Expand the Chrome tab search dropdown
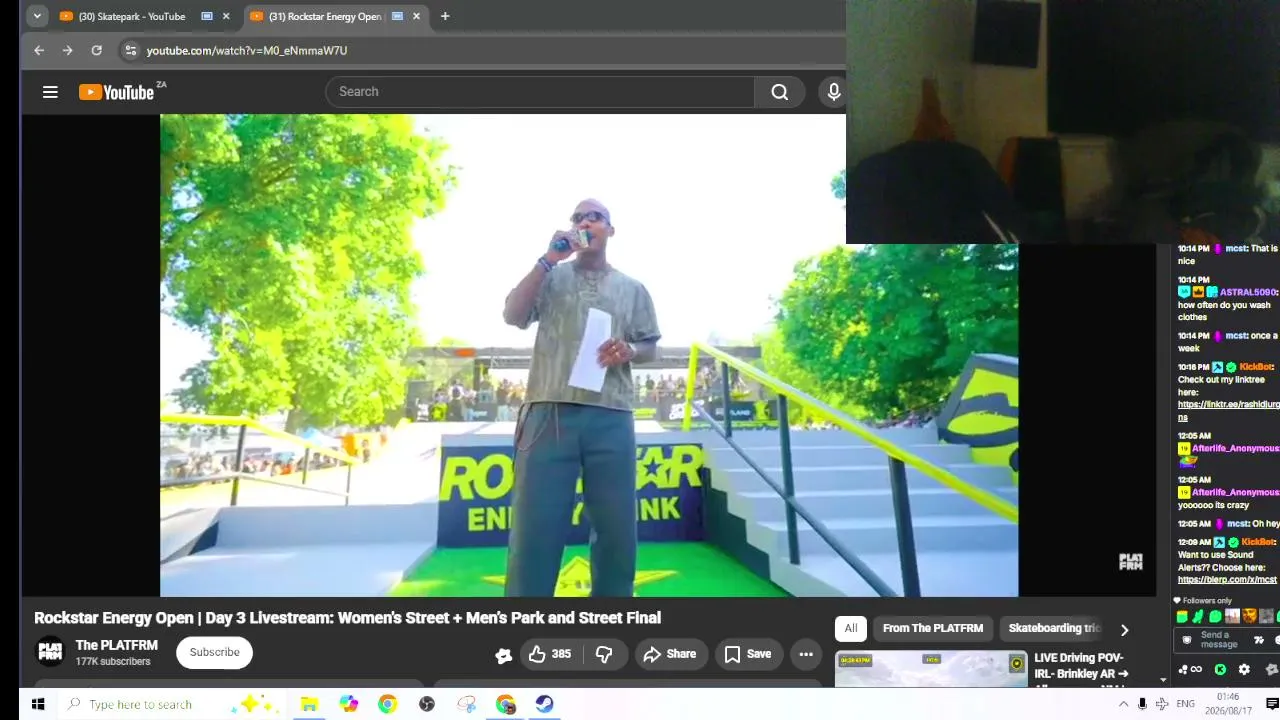Screen dimensions: 1280x720 tap(37, 16)
